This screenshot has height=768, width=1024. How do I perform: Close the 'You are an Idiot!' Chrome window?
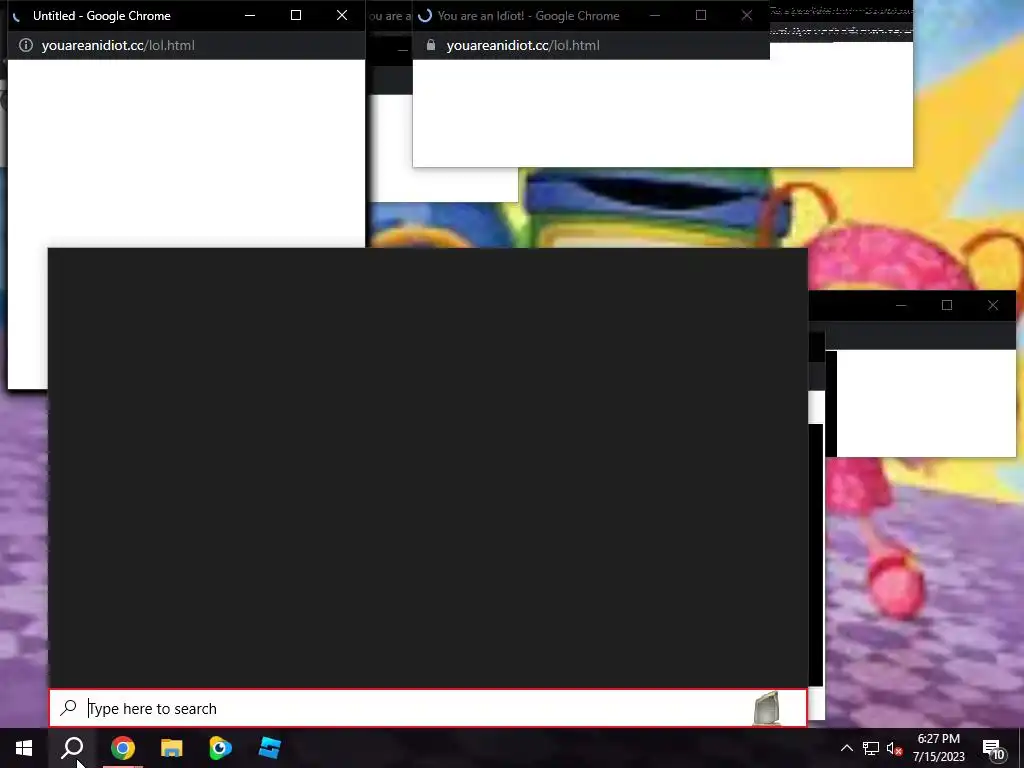click(746, 15)
